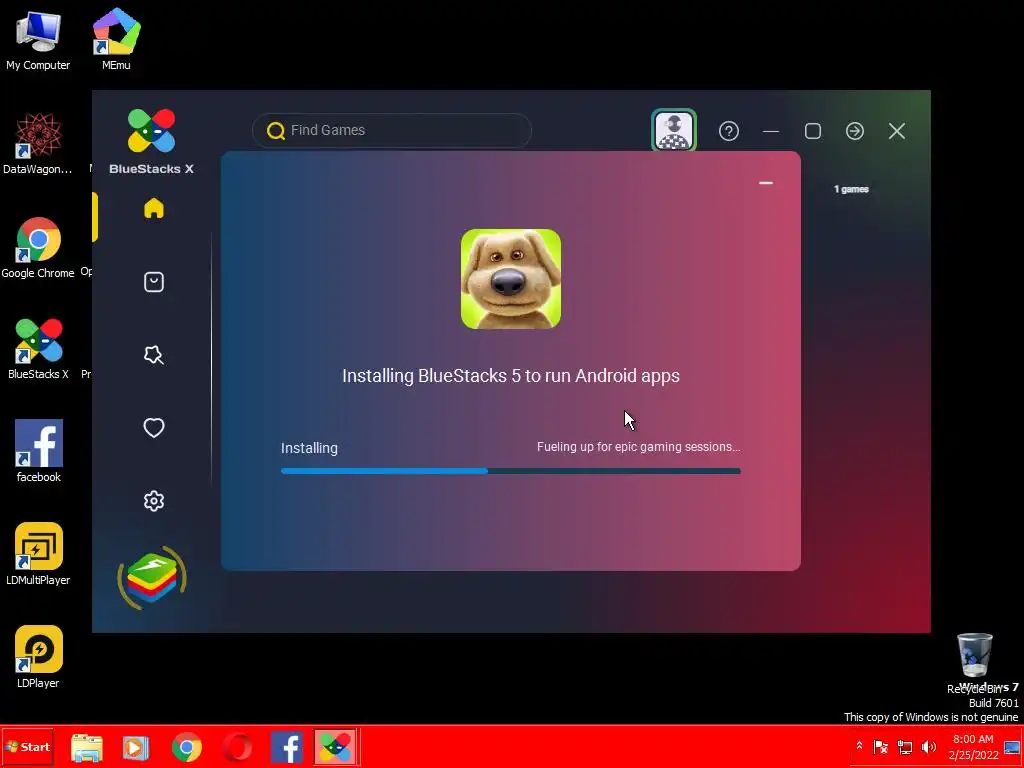Select facebook desktop shortcut
Image resolution: width=1024 pixels, height=768 pixels.
coord(39,451)
